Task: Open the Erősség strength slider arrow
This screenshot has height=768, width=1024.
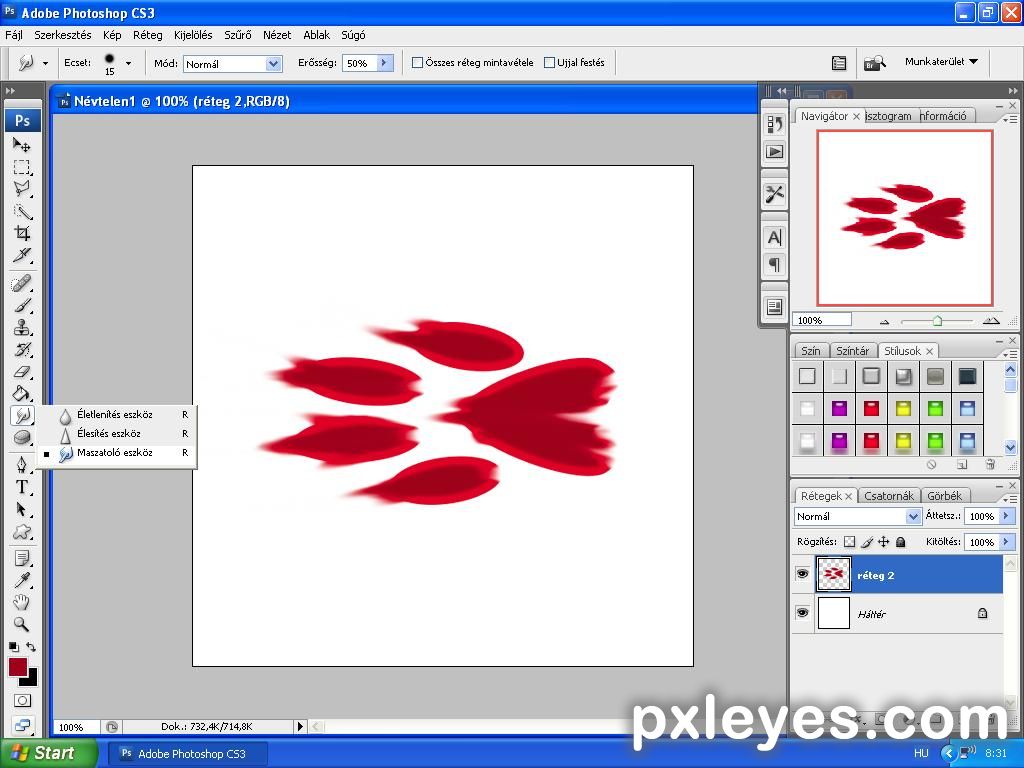Action: 385,63
